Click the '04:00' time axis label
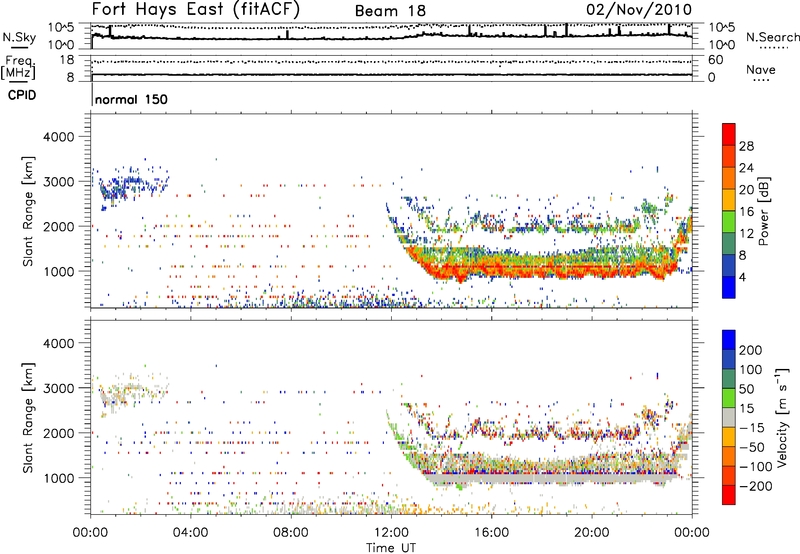This screenshot has height=554, width=800. click(191, 533)
